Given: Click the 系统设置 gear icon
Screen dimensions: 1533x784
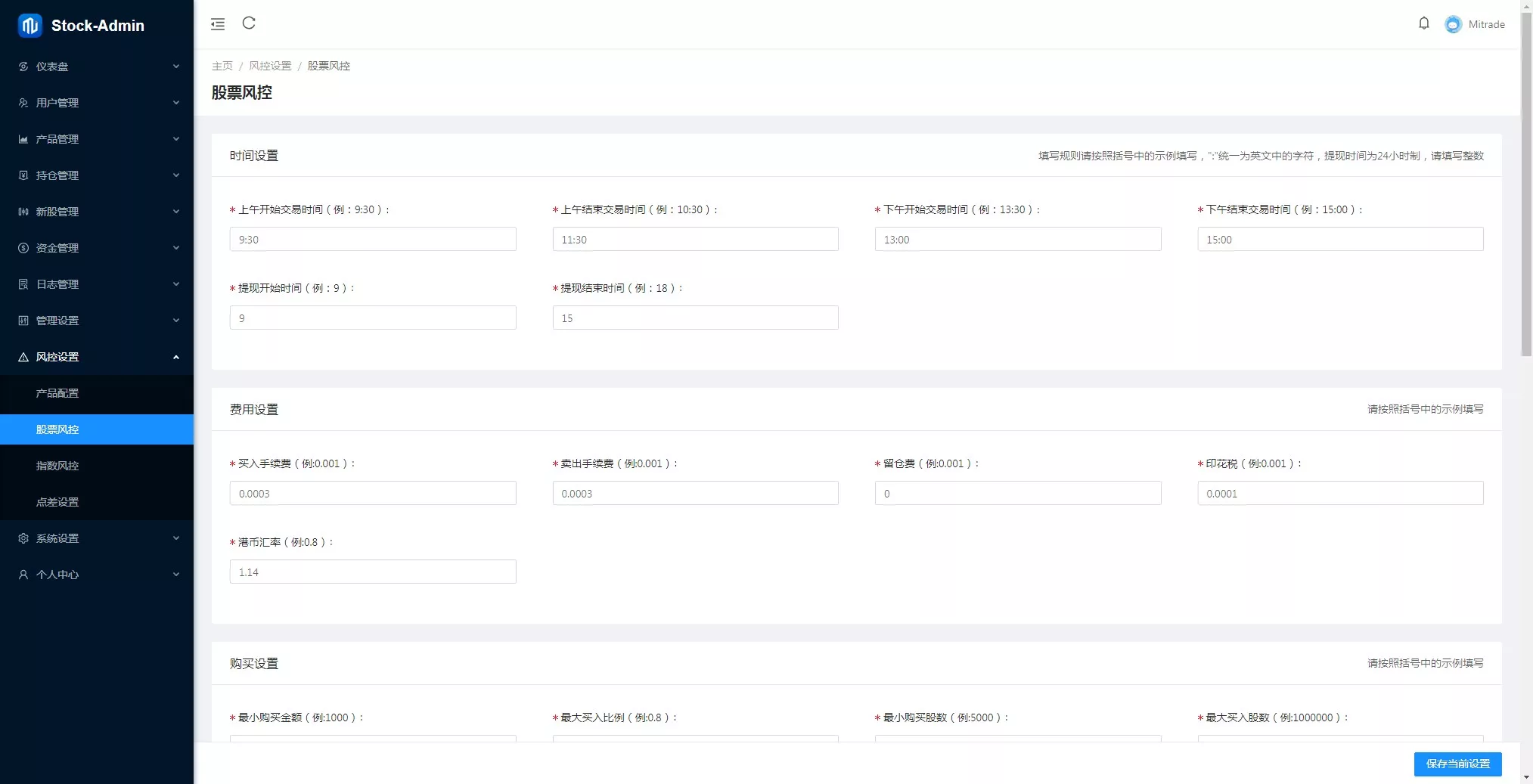Looking at the screenshot, I should [x=23, y=538].
